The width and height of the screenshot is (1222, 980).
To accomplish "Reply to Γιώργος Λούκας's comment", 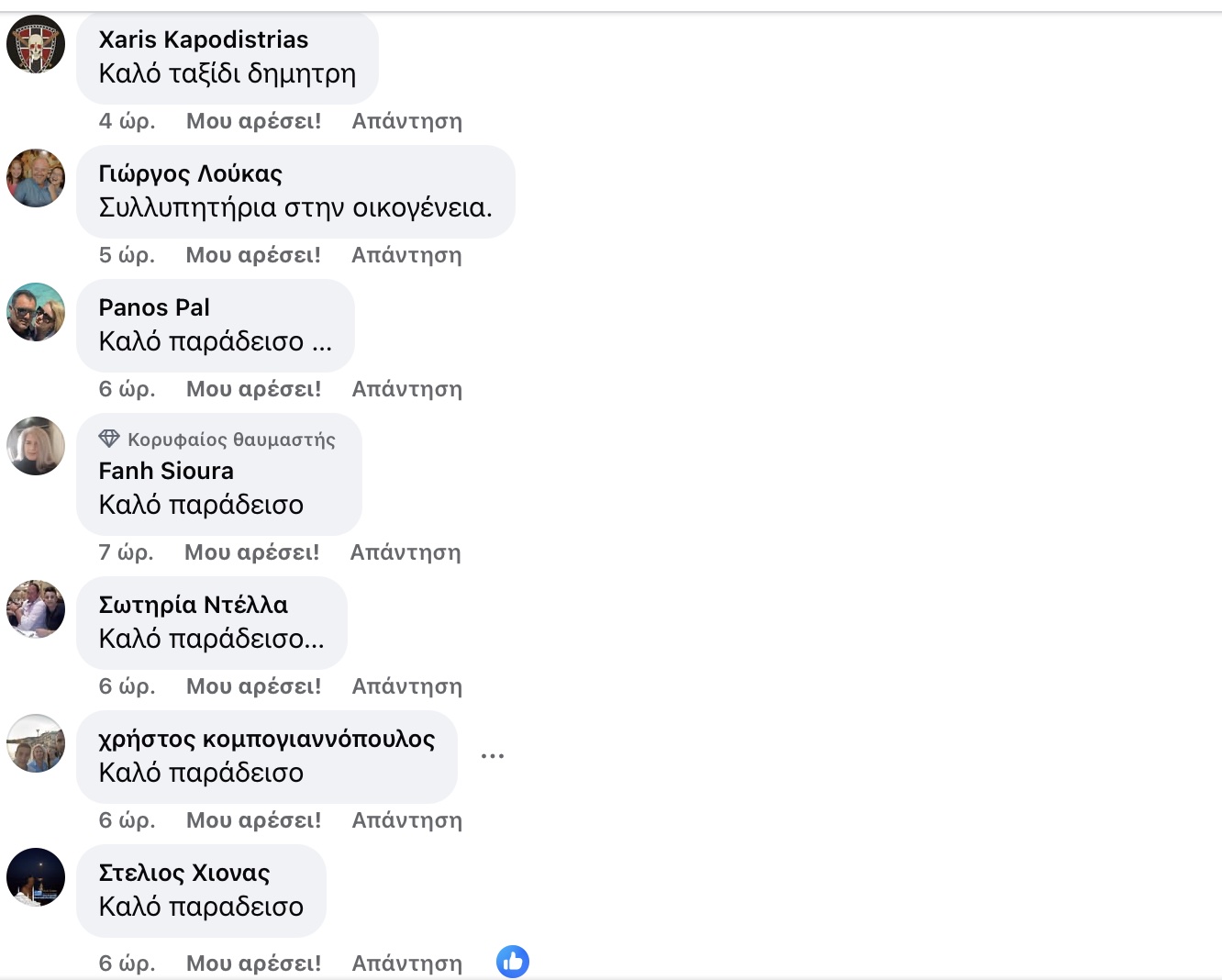I will click(406, 255).
